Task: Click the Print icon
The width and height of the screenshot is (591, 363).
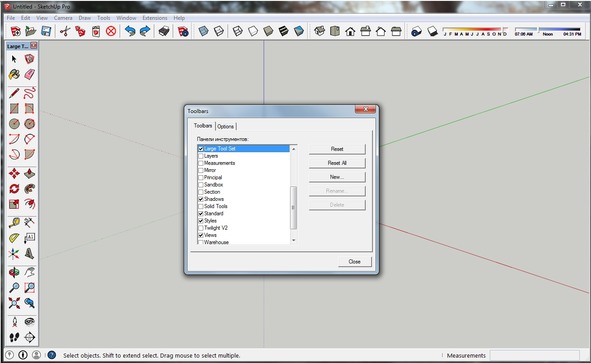Action: point(164,31)
